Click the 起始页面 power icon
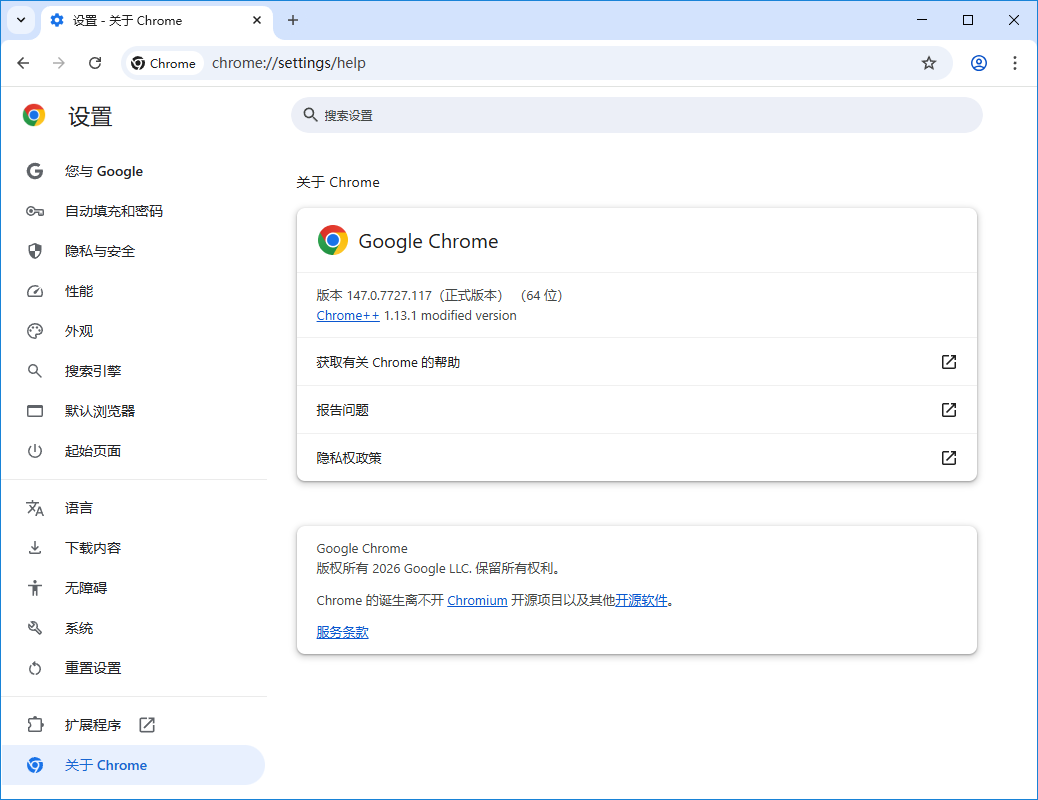This screenshot has width=1038, height=800. tap(35, 451)
